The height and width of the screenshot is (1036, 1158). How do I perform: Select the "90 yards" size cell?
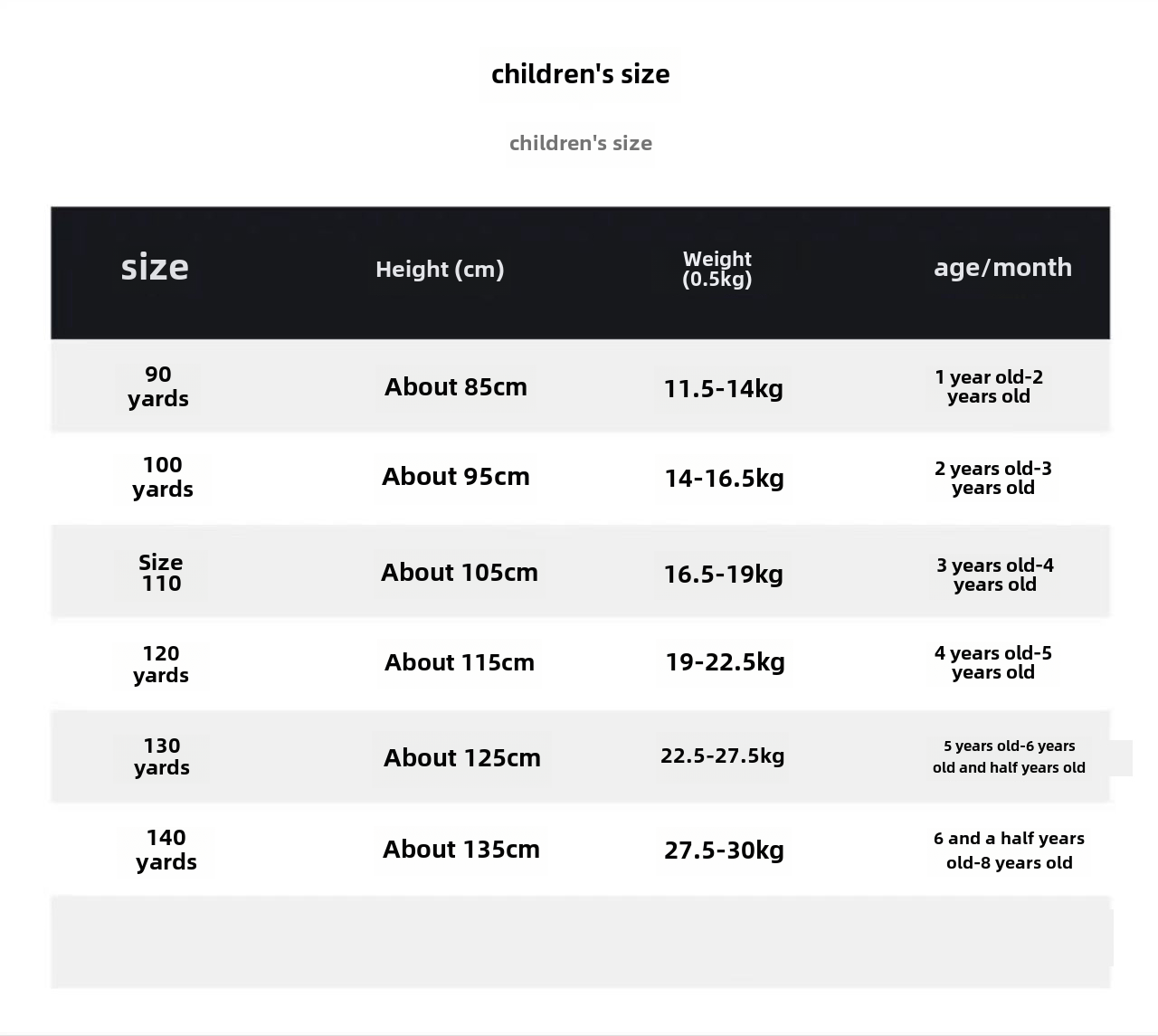pyautogui.click(x=158, y=386)
